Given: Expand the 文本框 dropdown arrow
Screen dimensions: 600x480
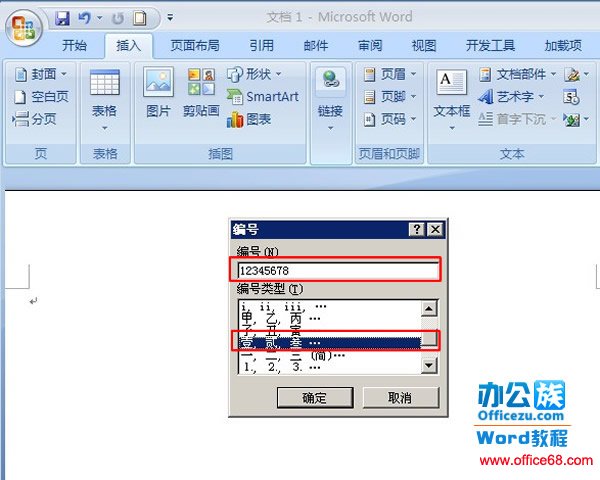Looking at the screenshot, I should pyautogui.click(x=452, y=128).
